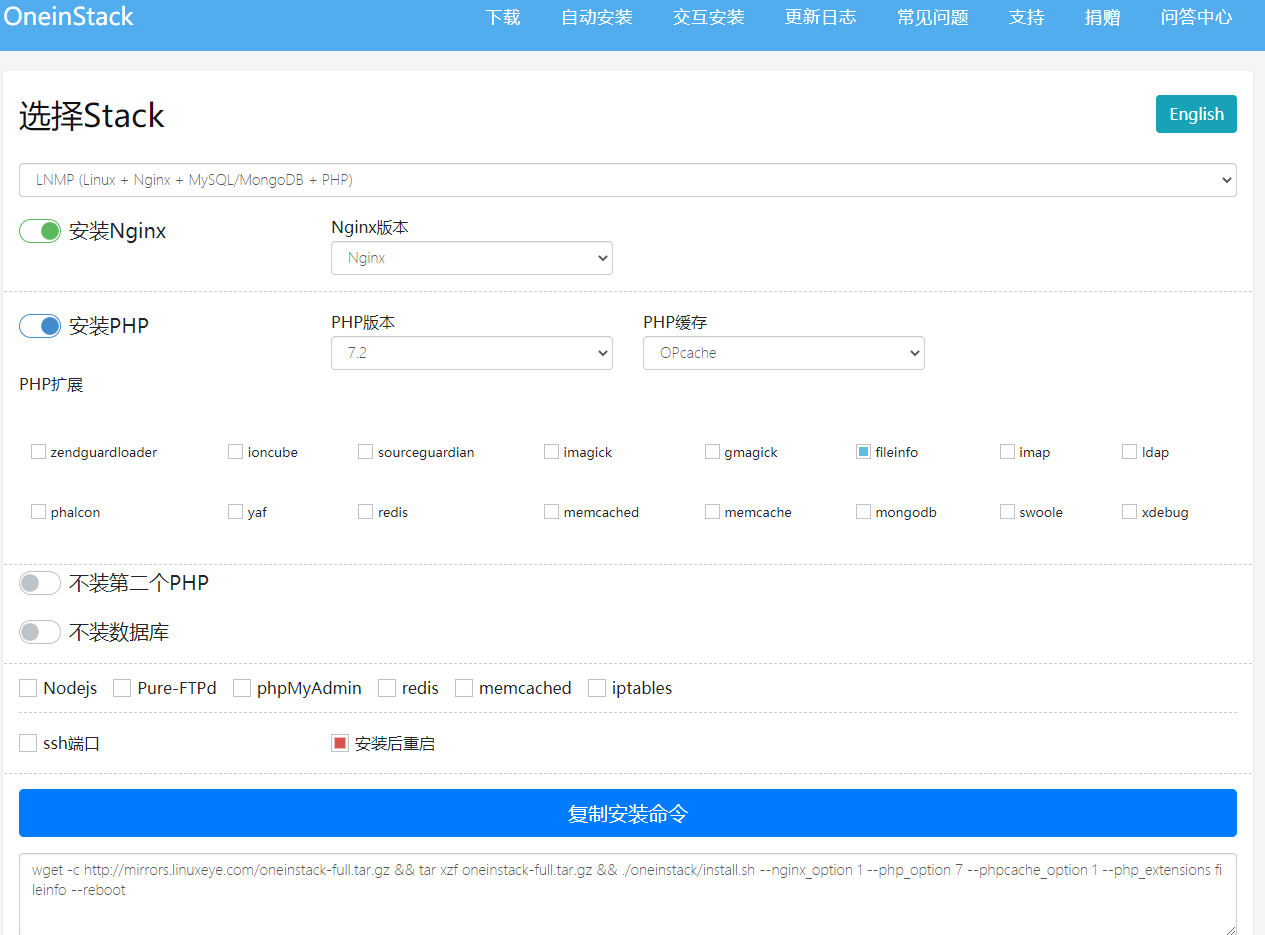
Task: Click inside the install command text area
Action: pyautogui.click(x=628, y=894)
